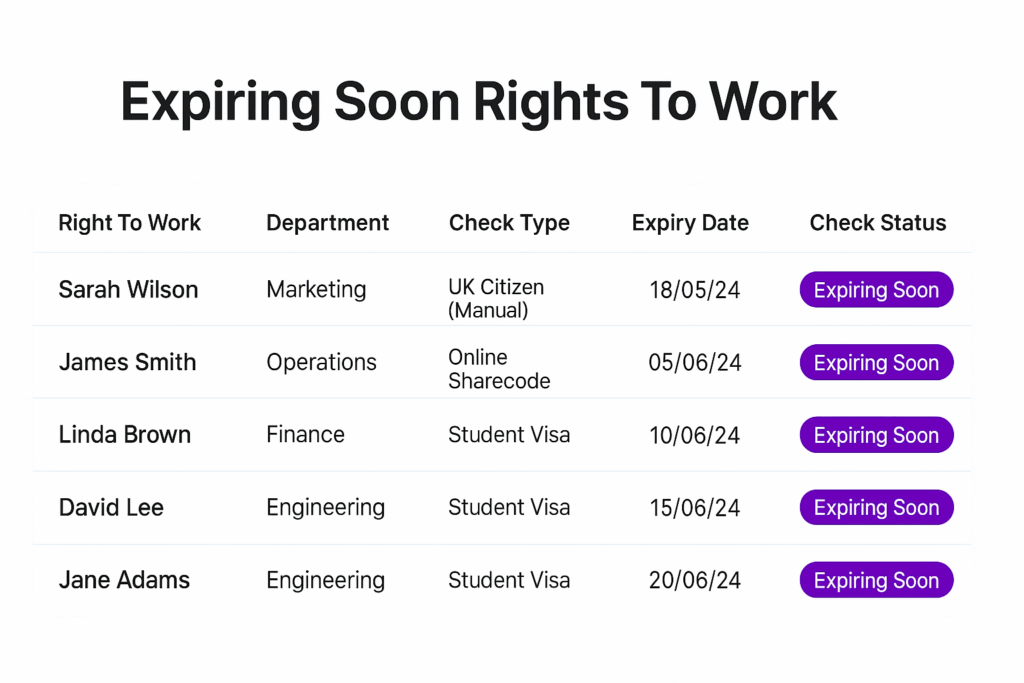Open James Smith's record
Viewport: 1024px width, 683px height.
click(127, 362)
